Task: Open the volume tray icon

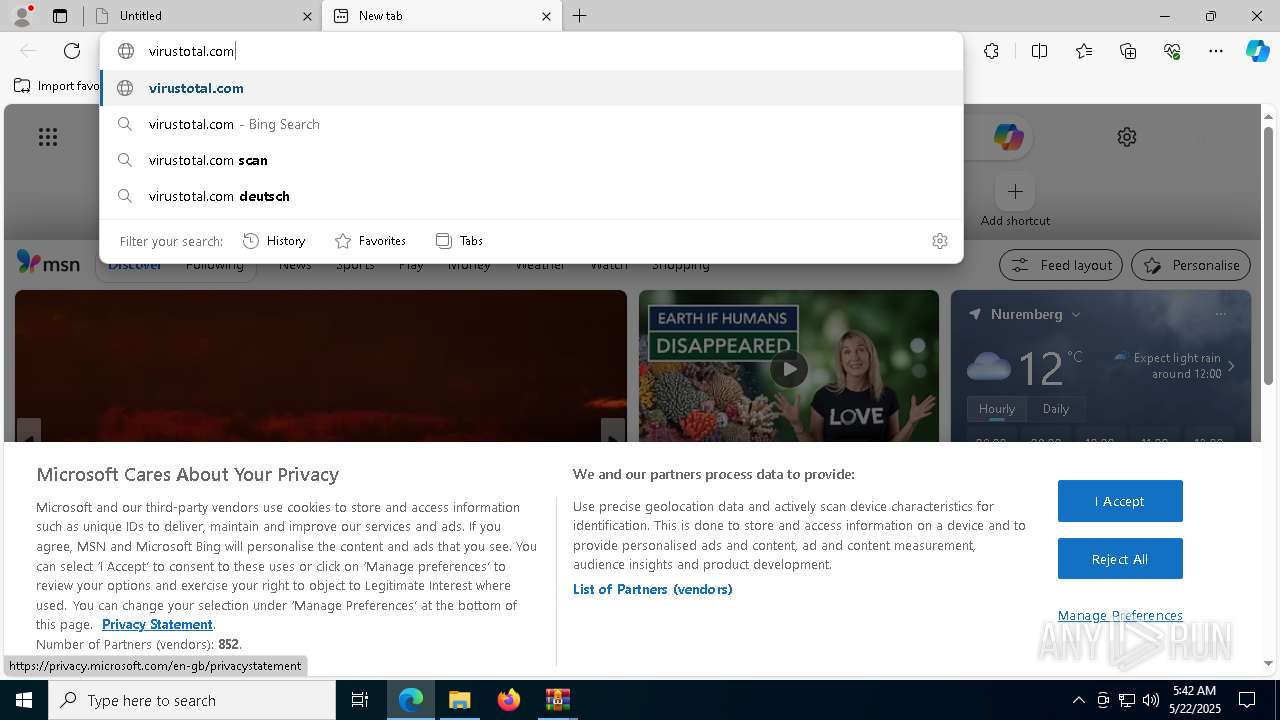Action: pos(1151,700)
